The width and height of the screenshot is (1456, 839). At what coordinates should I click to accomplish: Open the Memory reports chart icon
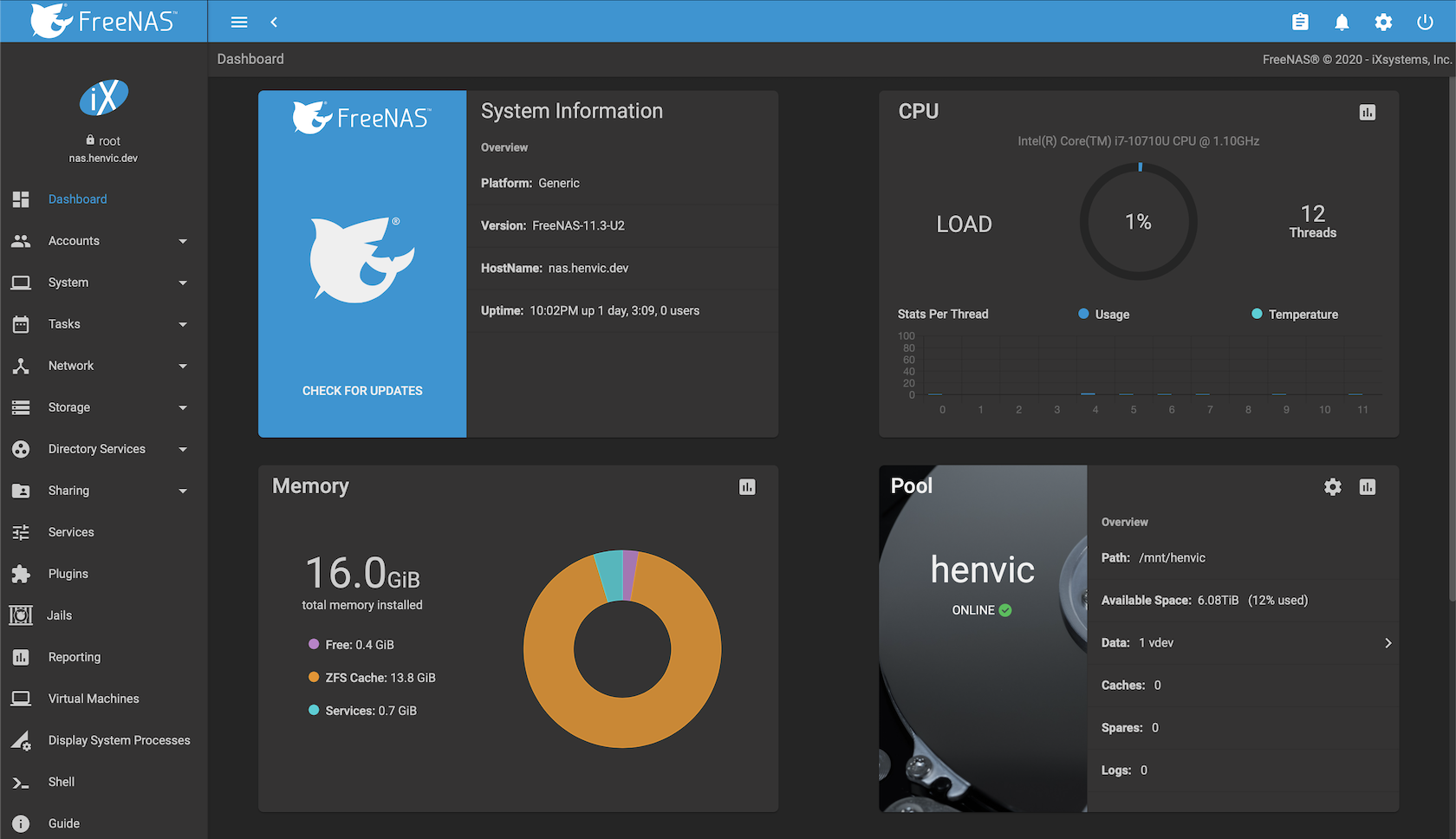[747, 487]
